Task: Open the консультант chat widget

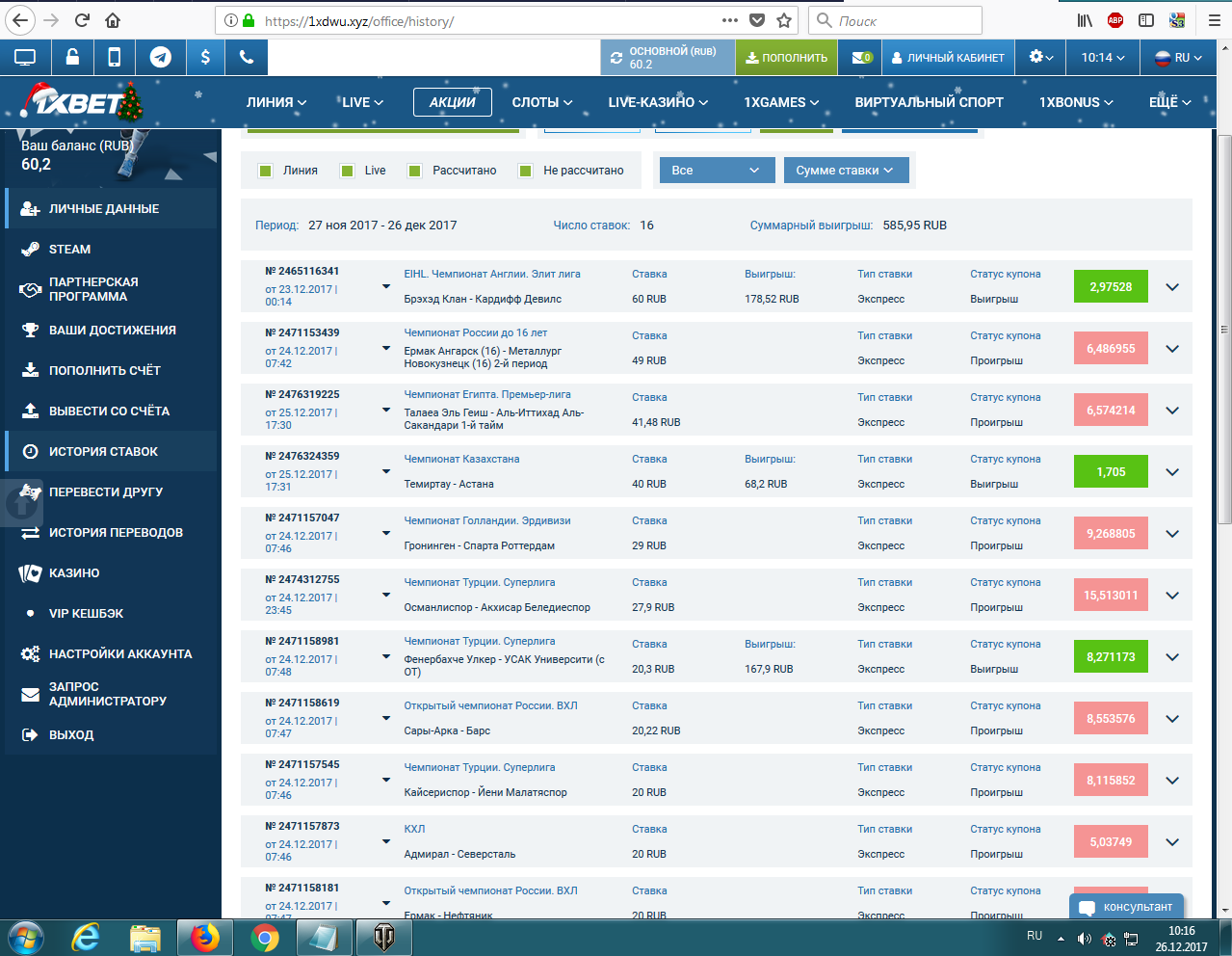Action: [x=1126, y=907]
